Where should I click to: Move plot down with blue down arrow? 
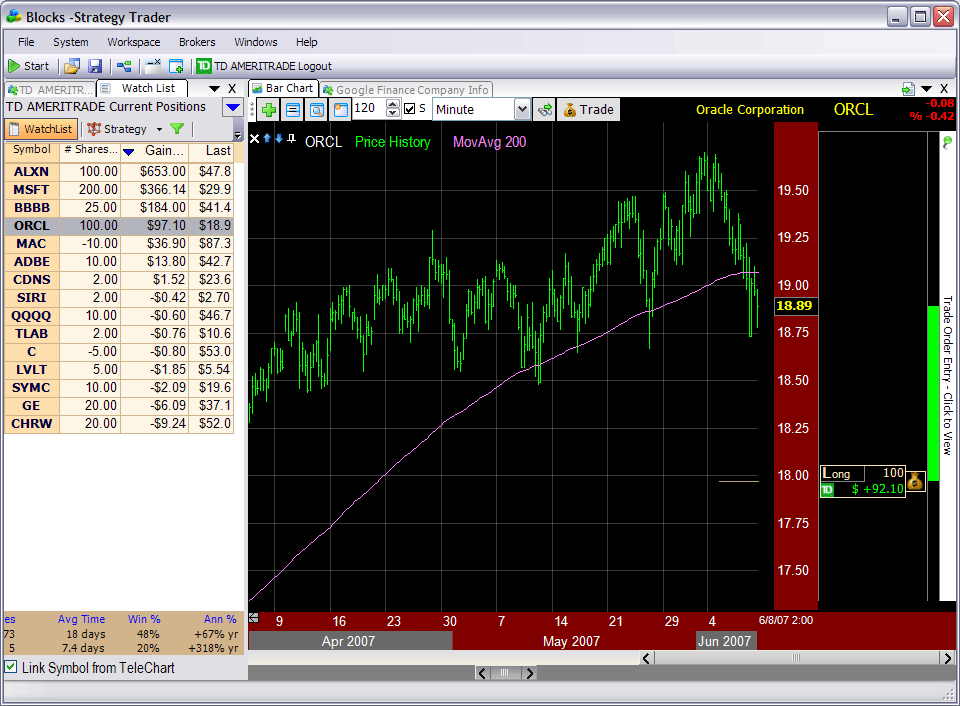click(x=279, y=138)
